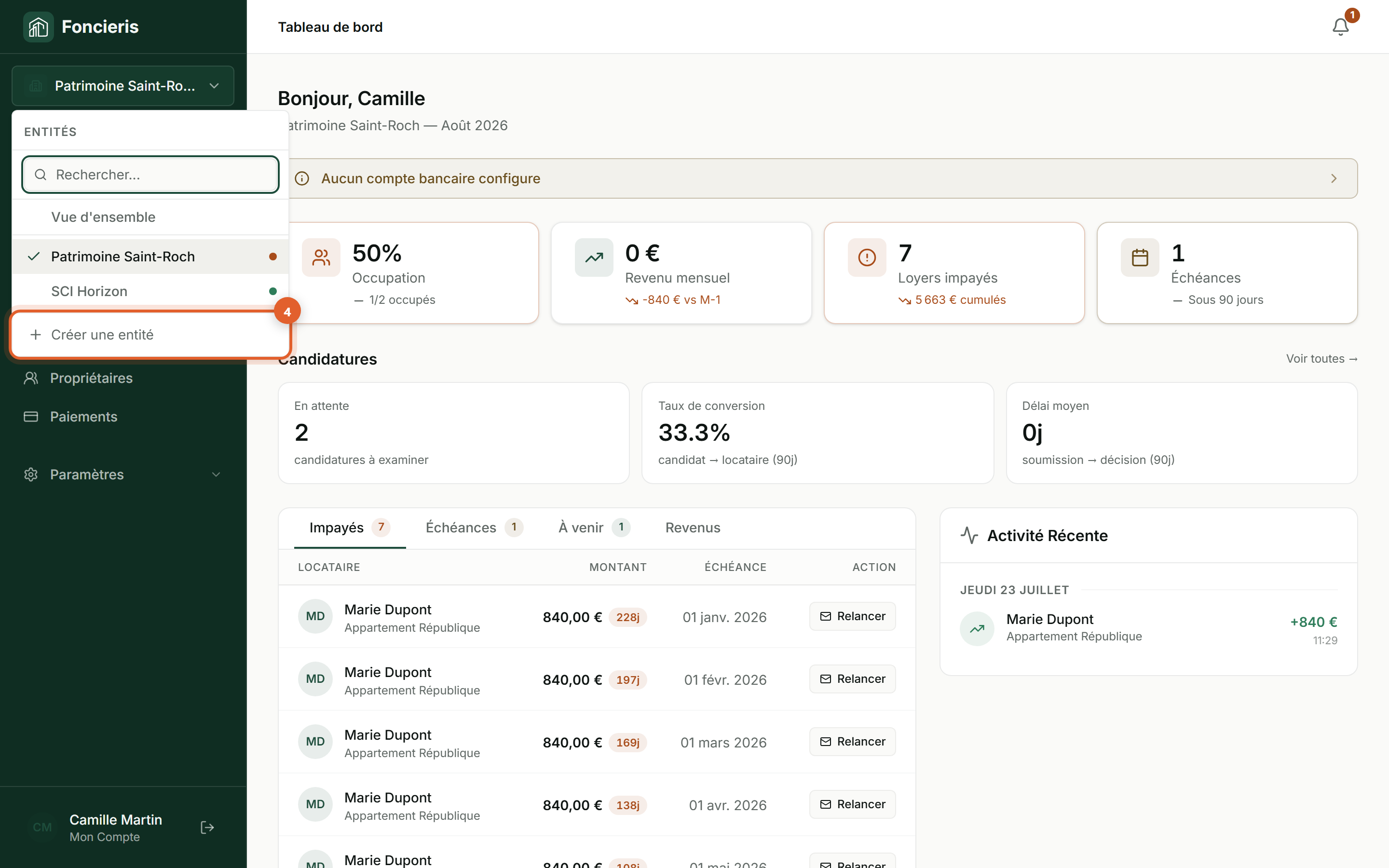The height and width of the screenshot is (868, 1389).
Task: Click the LOCATAIRE column header
Action: coord(329,567)
